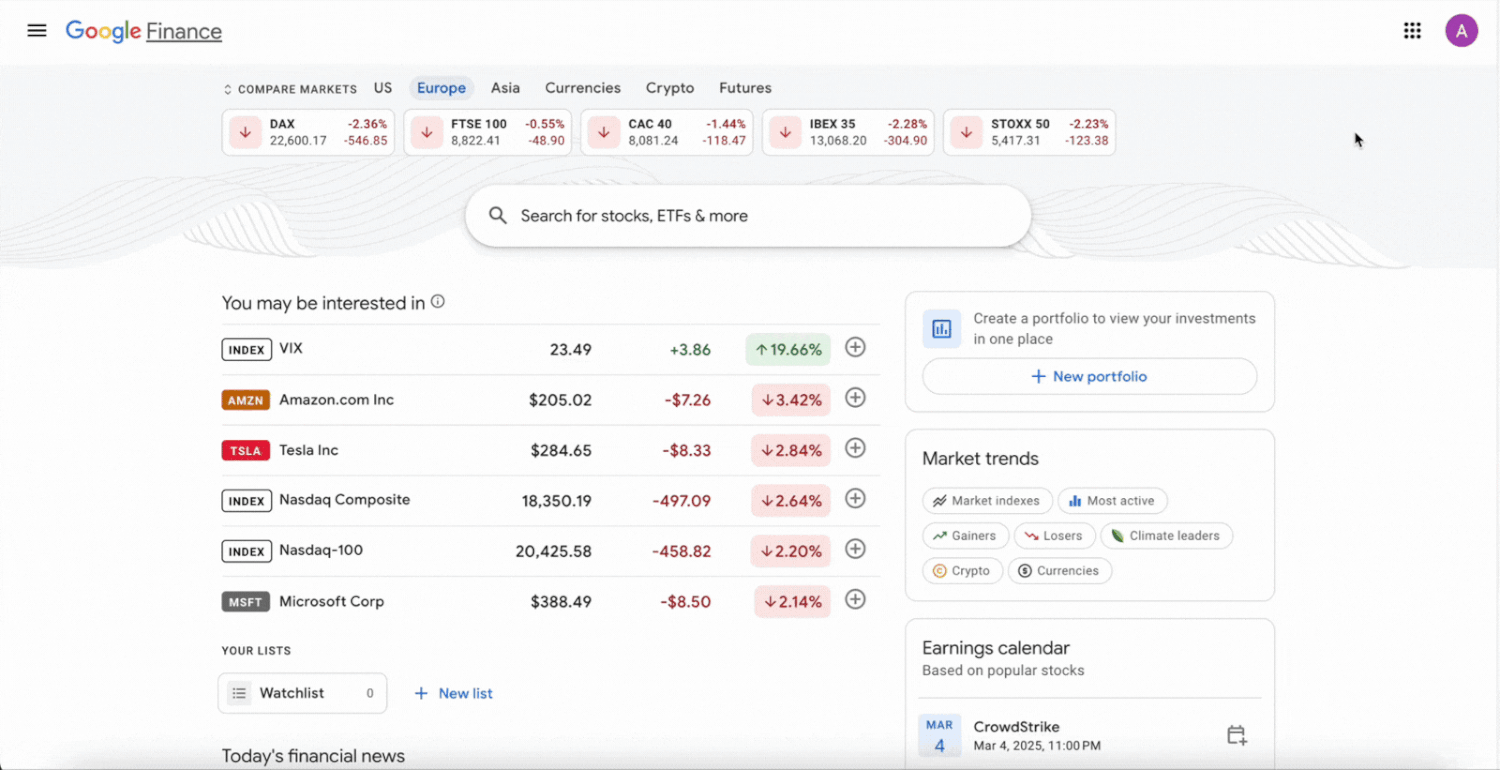Screen dimensions: 1500x770
Task: Open the Google apps grid
Action: pos(1412,31)
